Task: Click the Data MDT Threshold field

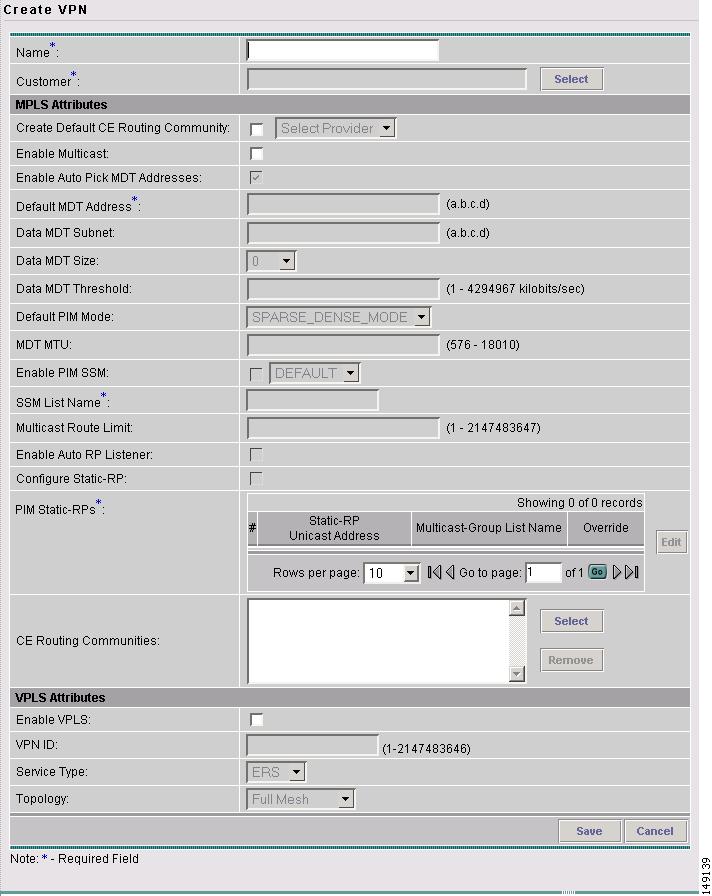Action: tap(343, 289)
